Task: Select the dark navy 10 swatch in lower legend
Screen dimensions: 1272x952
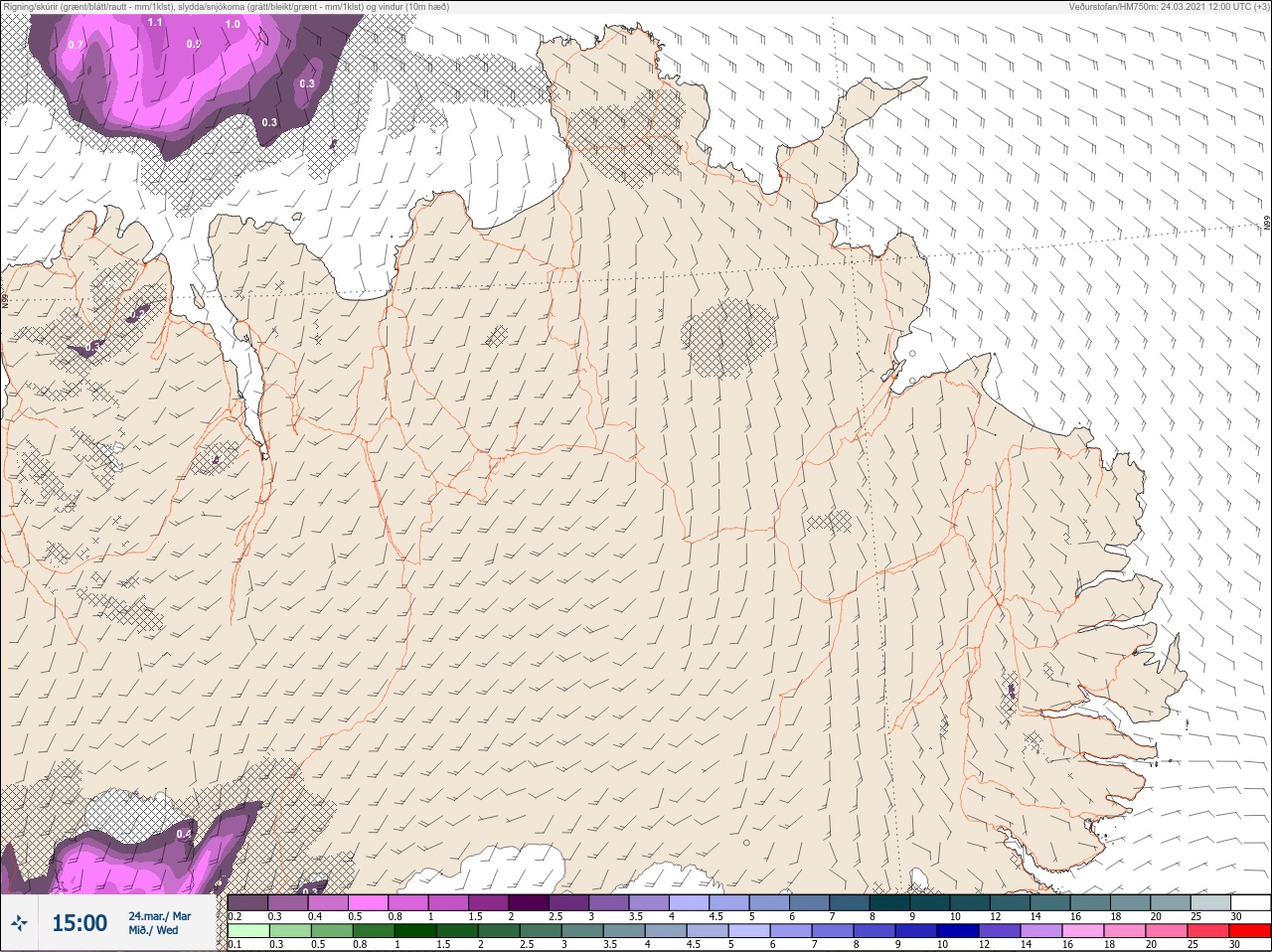Action: [958, 930]
